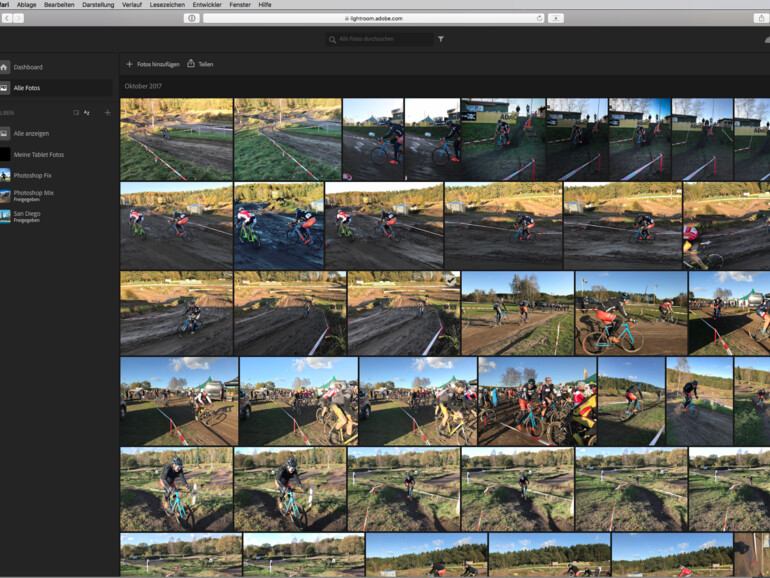Open the close-up rider on teal bike photo
Image resolution: width=770 pixels, height=578 pixels.
(x=631, y=313)
